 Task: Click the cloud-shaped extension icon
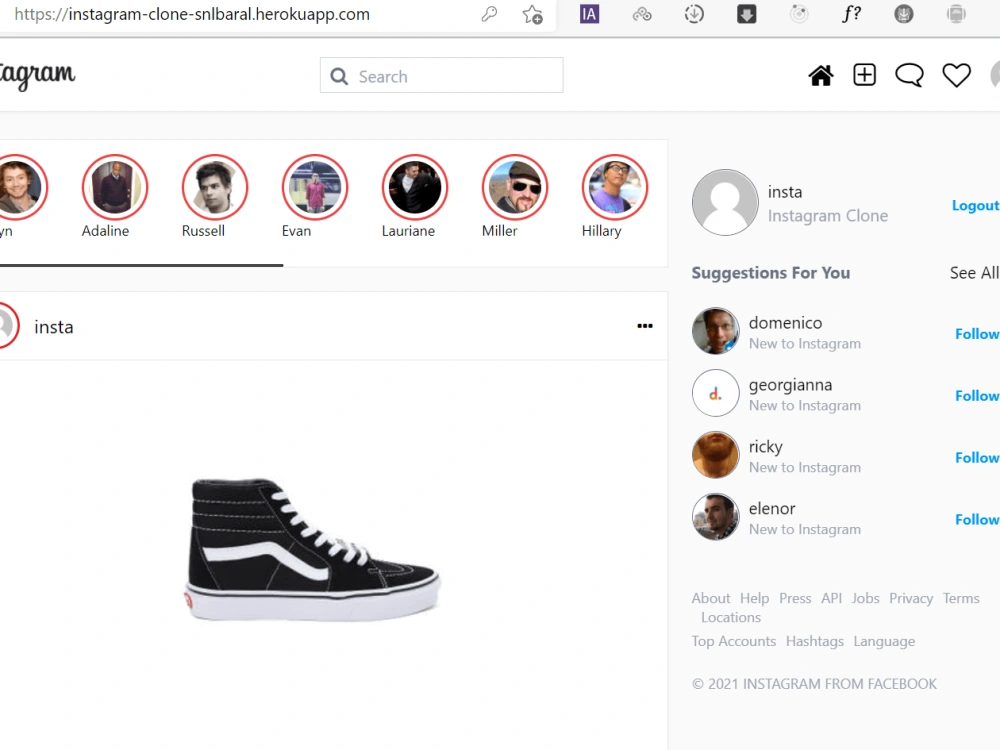coord(642,14)
